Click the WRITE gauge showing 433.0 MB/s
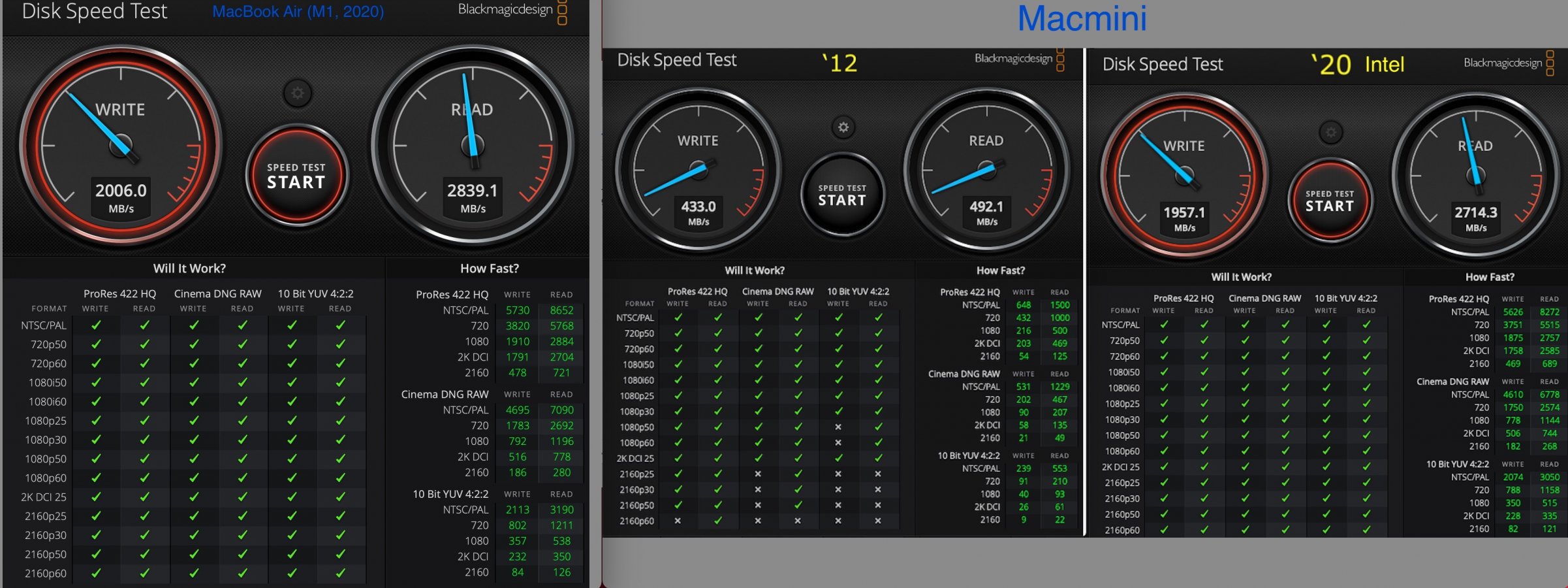The width and height of the screenshot is (1568, 588). [698, 171]
